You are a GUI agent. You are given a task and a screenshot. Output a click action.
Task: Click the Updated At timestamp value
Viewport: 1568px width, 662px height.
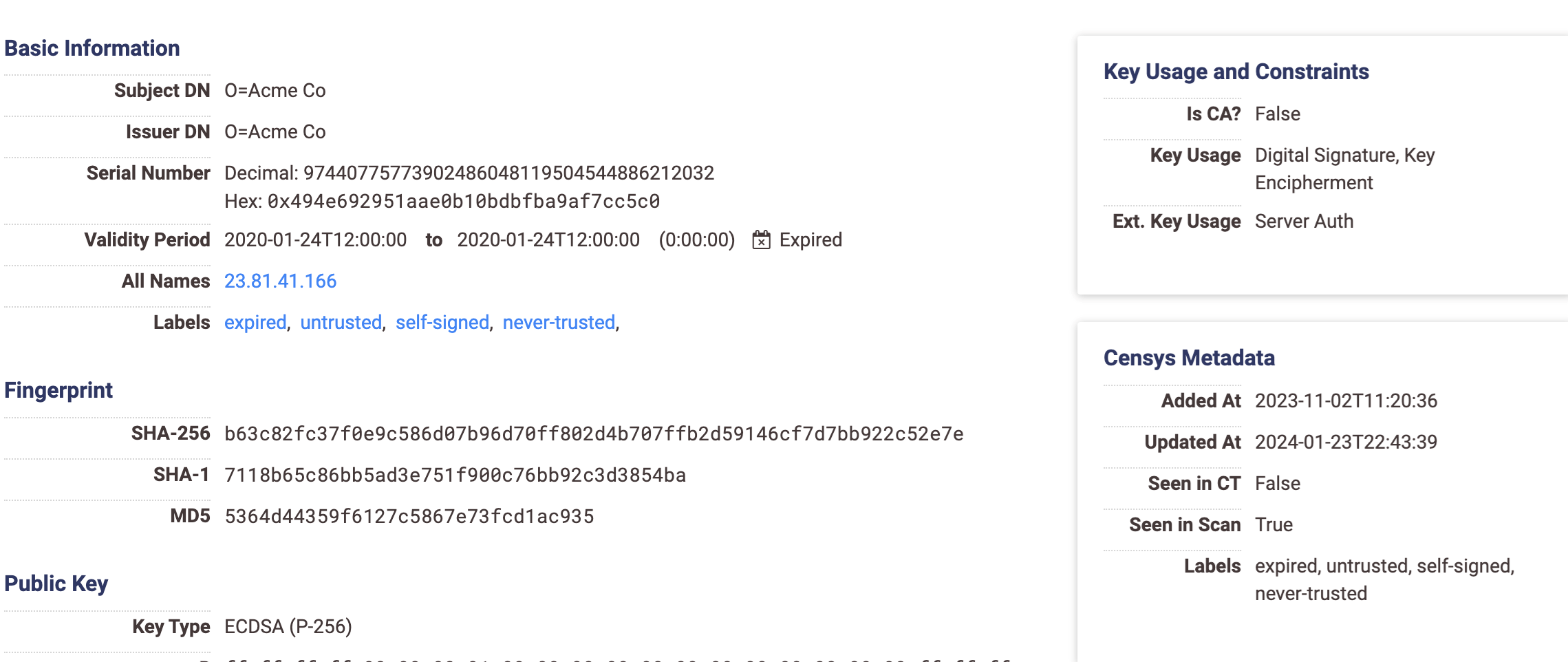pyautogui.click(x=1345, y=442)
